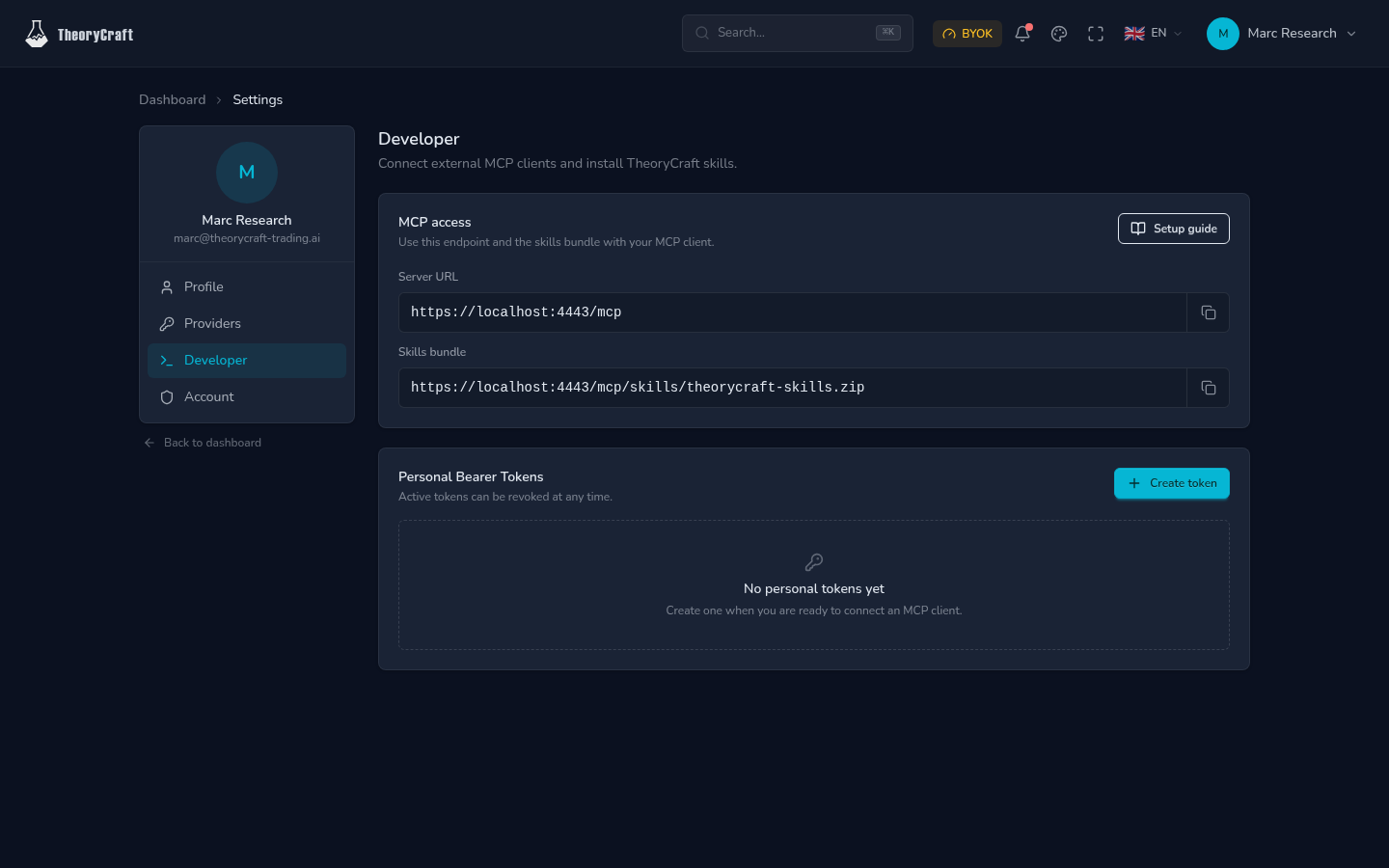Click 'No personal tokens yet' text

tap(814, 589)
